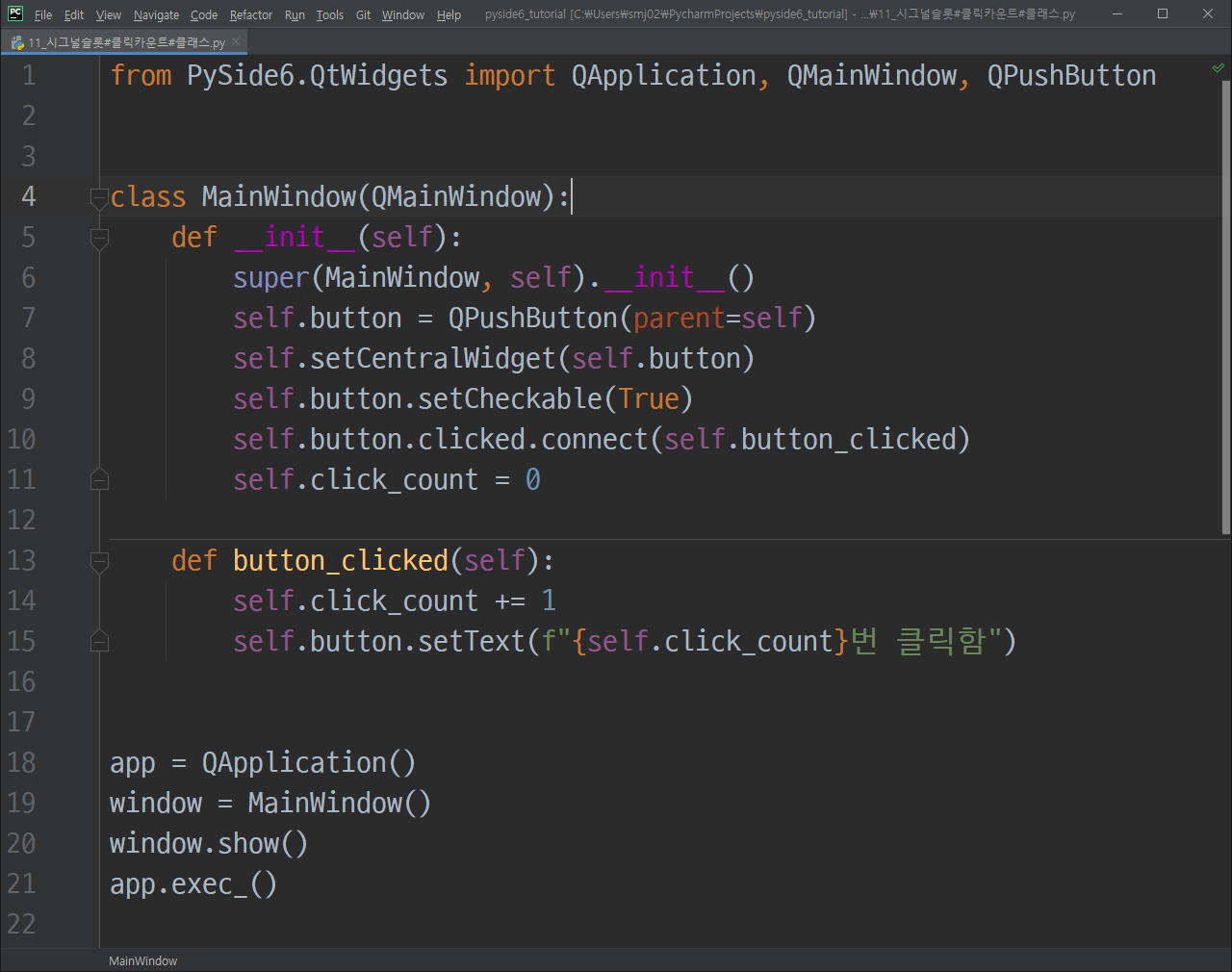The width and height of the screenshot is (1232, 972).
Task: Click the PyCharm logo icon in title bar
Action: click(x=15, y=13)
